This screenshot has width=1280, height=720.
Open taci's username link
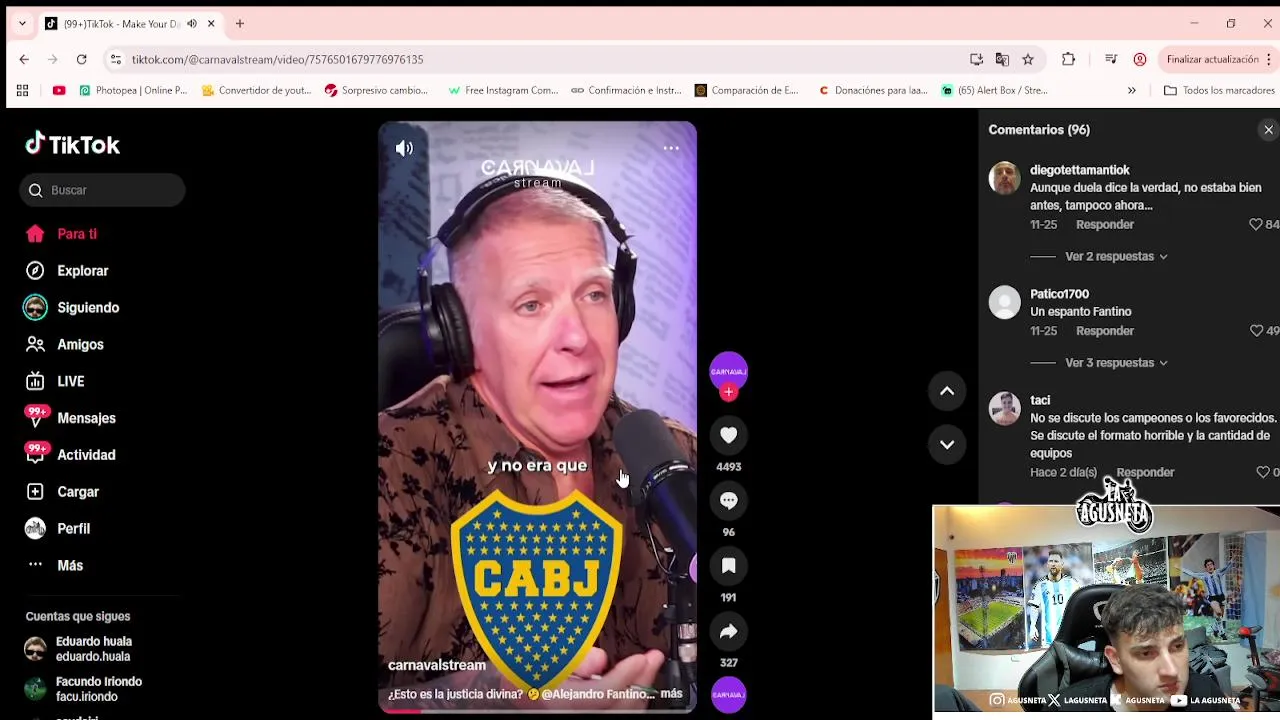[1040, 400]
